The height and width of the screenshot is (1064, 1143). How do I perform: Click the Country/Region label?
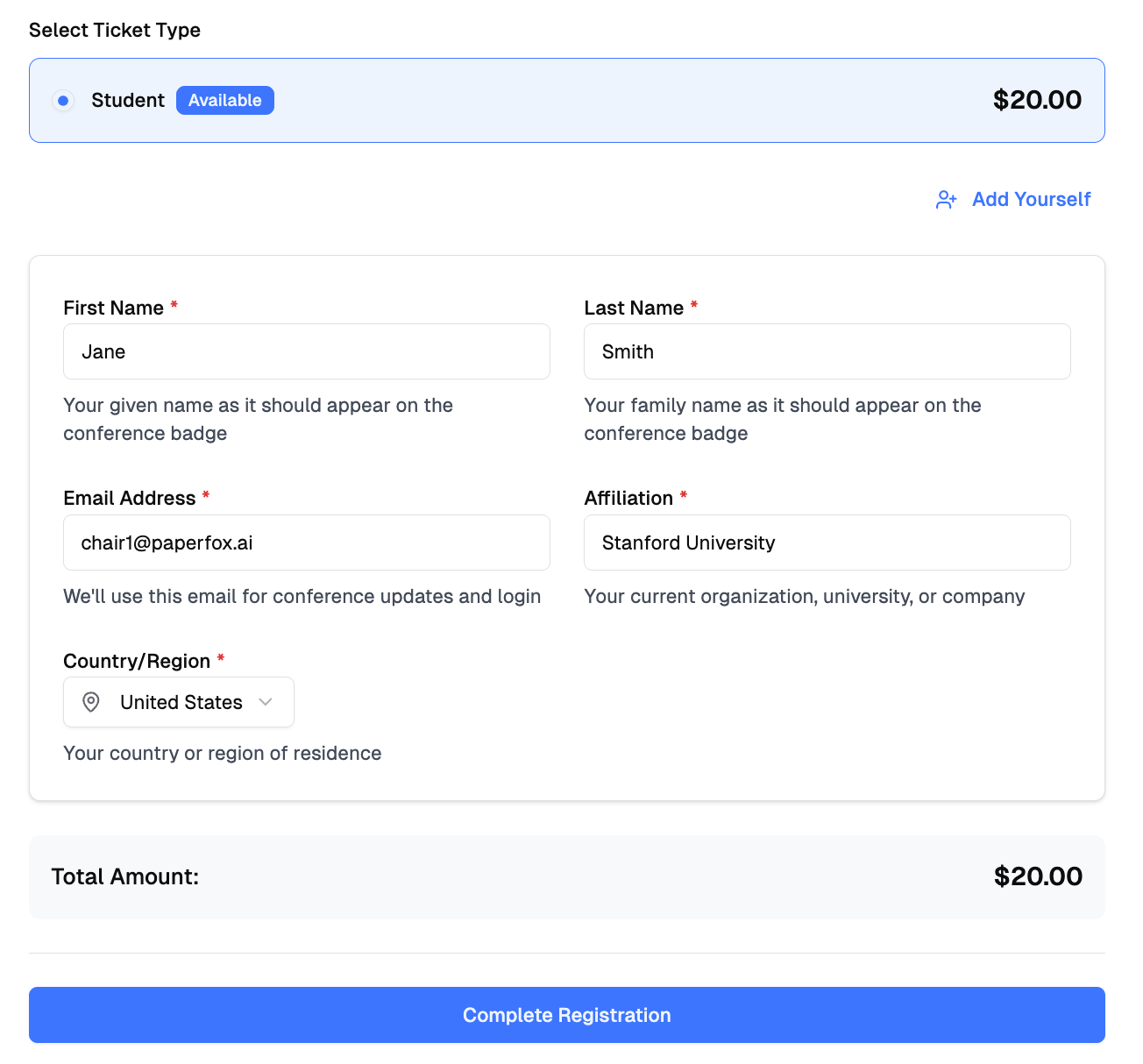click(x=137, y=661)
